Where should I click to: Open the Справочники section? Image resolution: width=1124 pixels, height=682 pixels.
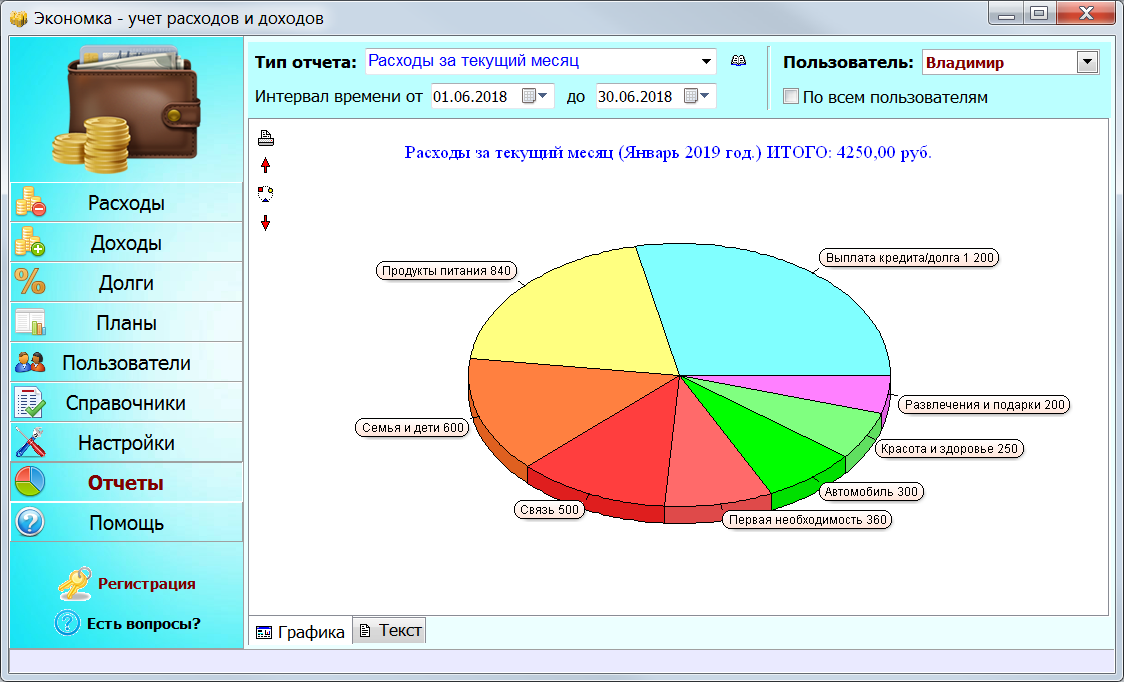[x=127, y=403]
